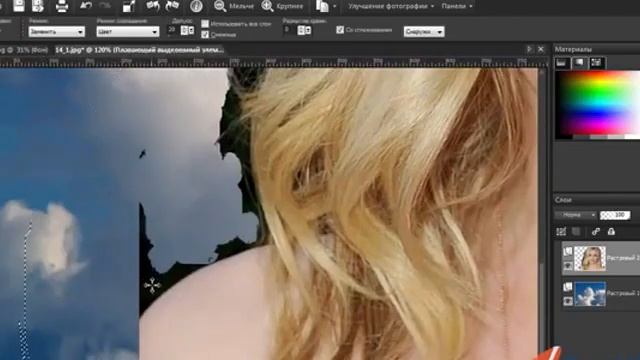The width and height of the screenshot is (640, 360).
Task: Select the gray swatch under the spectrum
Action: click(x=598, y=137)
